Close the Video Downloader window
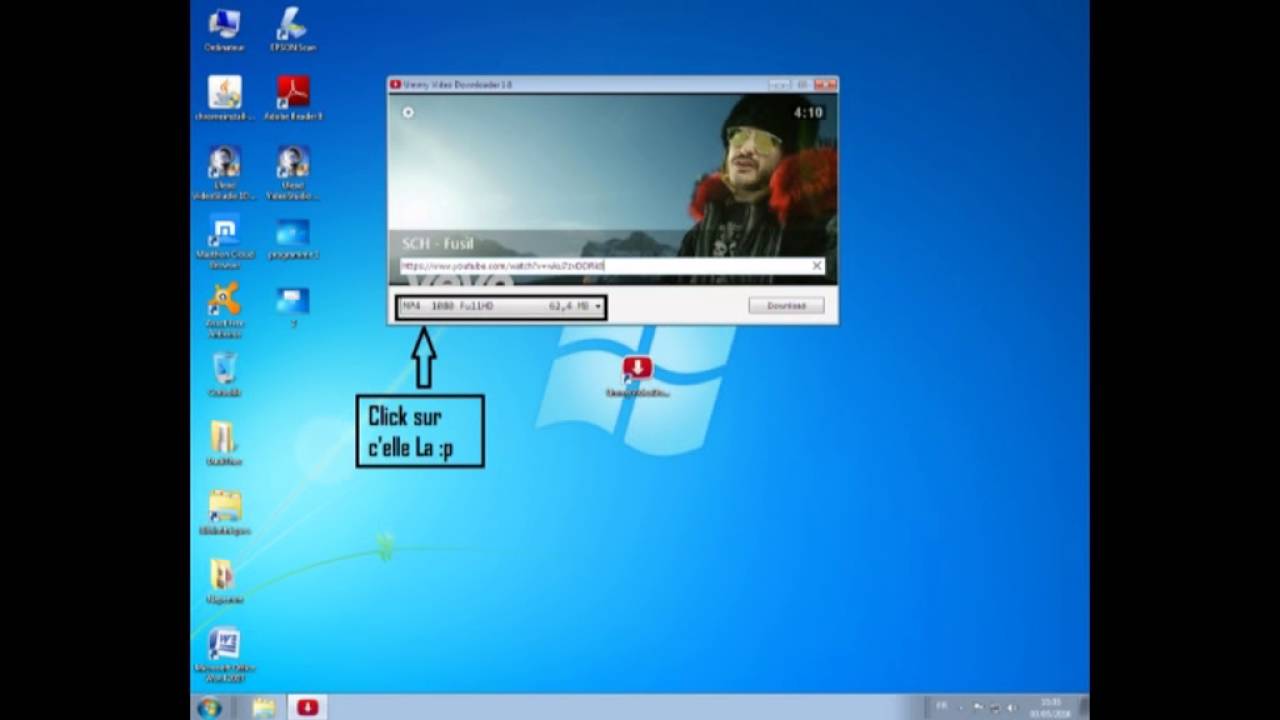This screenshot has width=1280, height=720. (825, 85)
